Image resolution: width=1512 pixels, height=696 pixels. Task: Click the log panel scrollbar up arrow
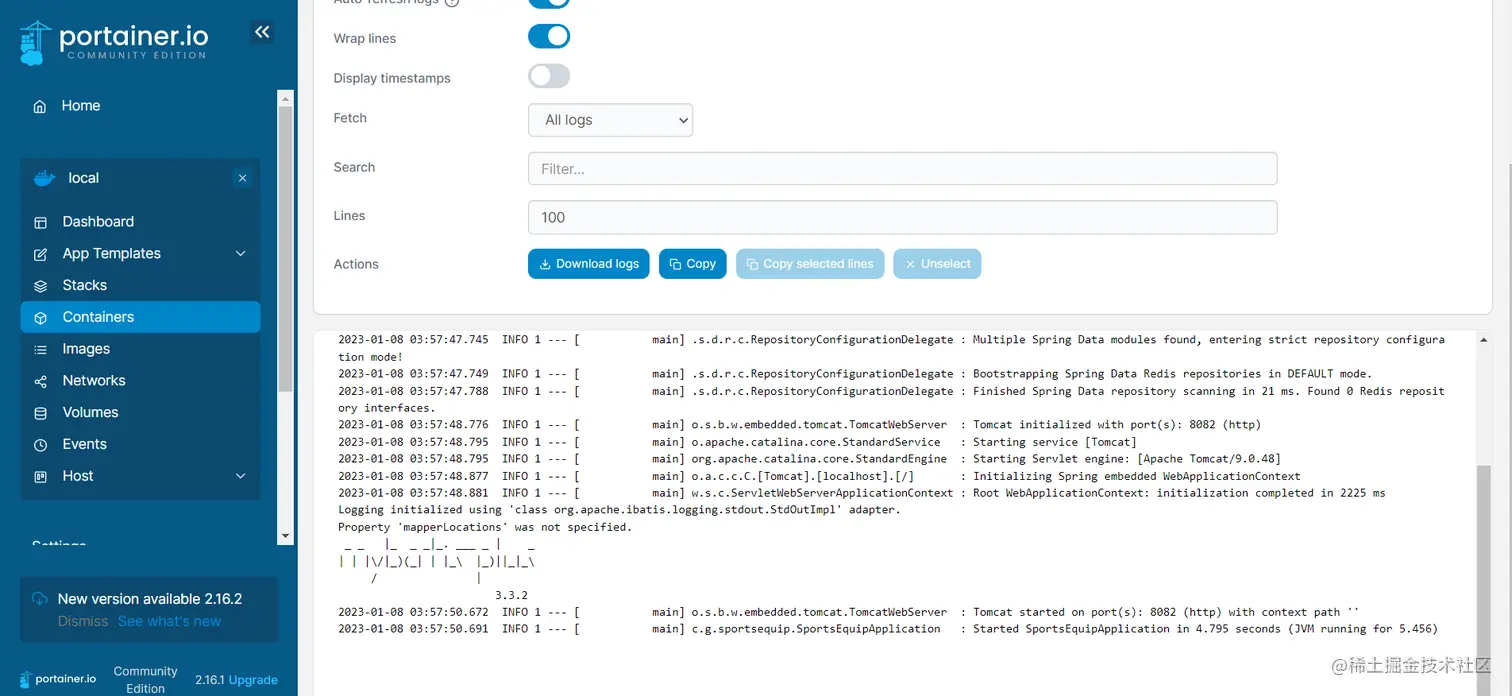[1483, 341]
